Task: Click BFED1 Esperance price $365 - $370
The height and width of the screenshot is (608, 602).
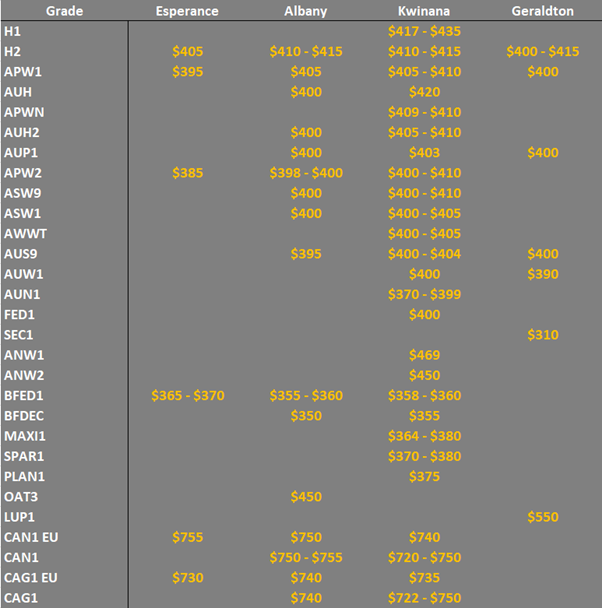Action: [x=188, y=395]
